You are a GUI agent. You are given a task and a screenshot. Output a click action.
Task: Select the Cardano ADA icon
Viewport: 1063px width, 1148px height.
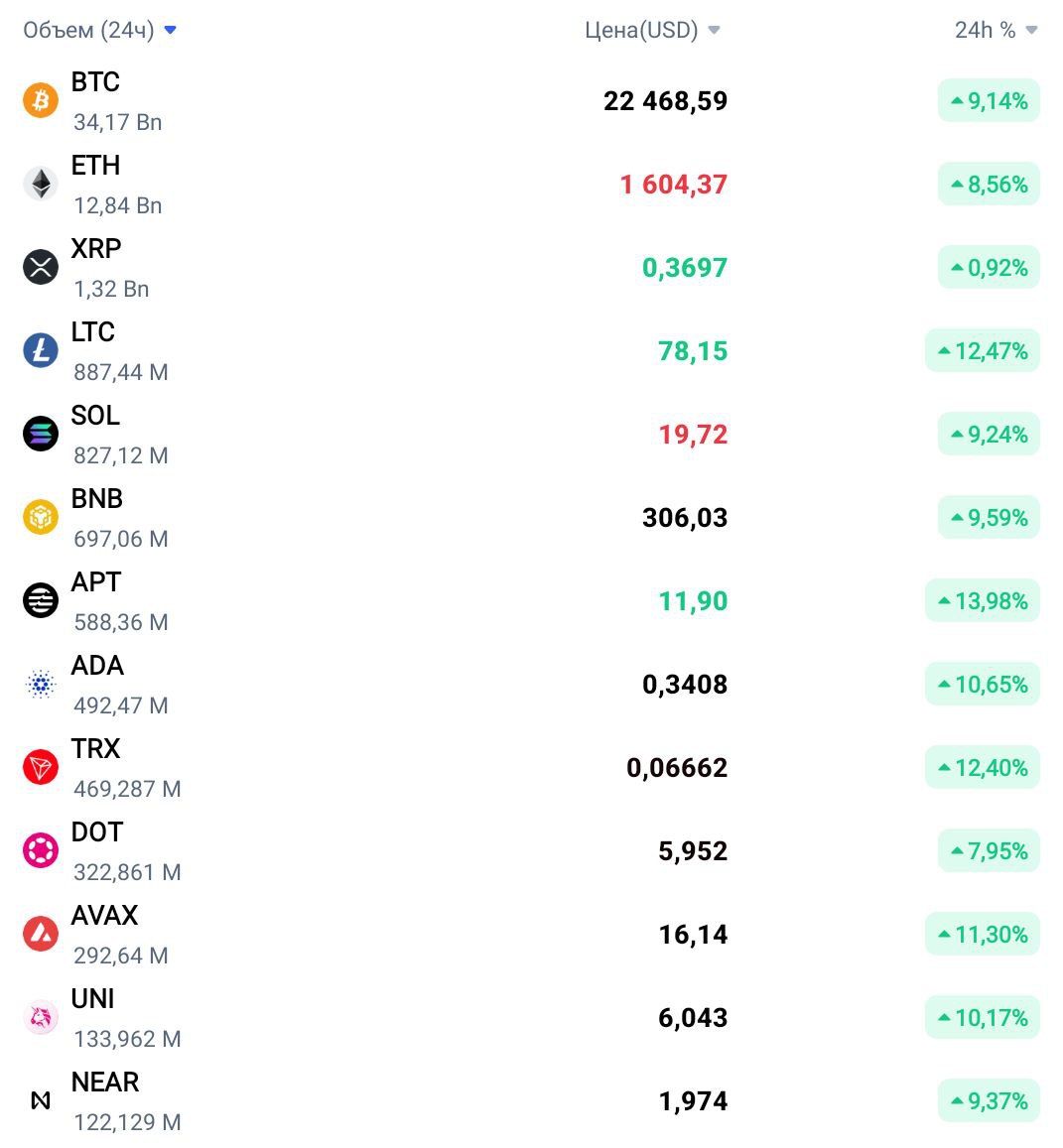(41, 684)
